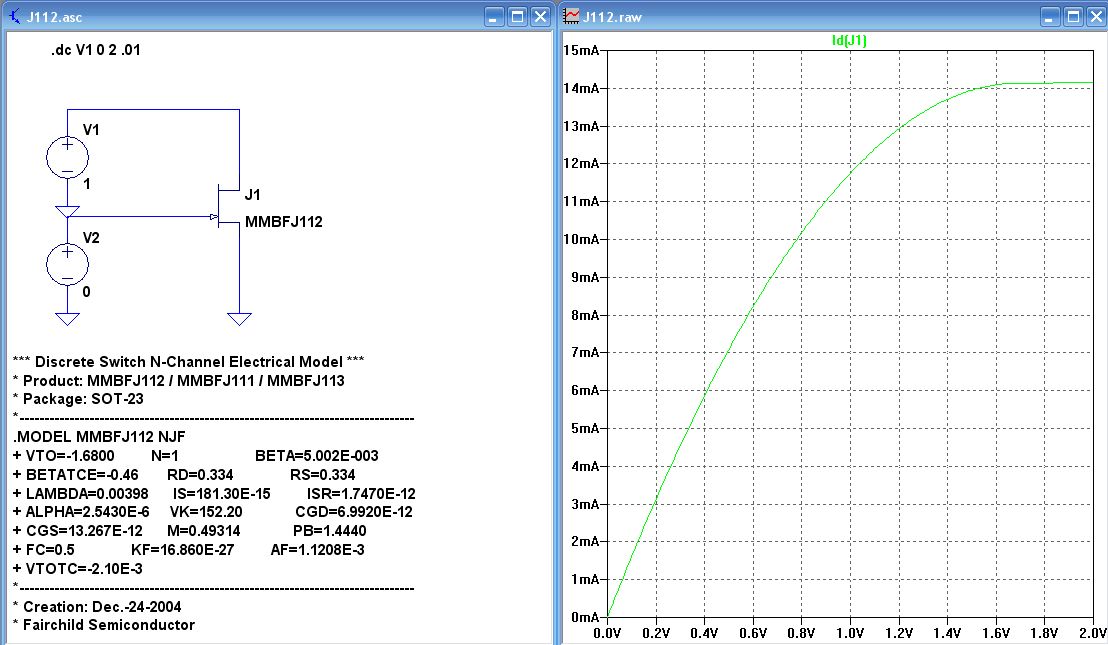Click the Creation: Dec.-24-2004 comment
The height and width of the screenshot is (645, 1108).
pyautogui.click(x=97, y=607)
